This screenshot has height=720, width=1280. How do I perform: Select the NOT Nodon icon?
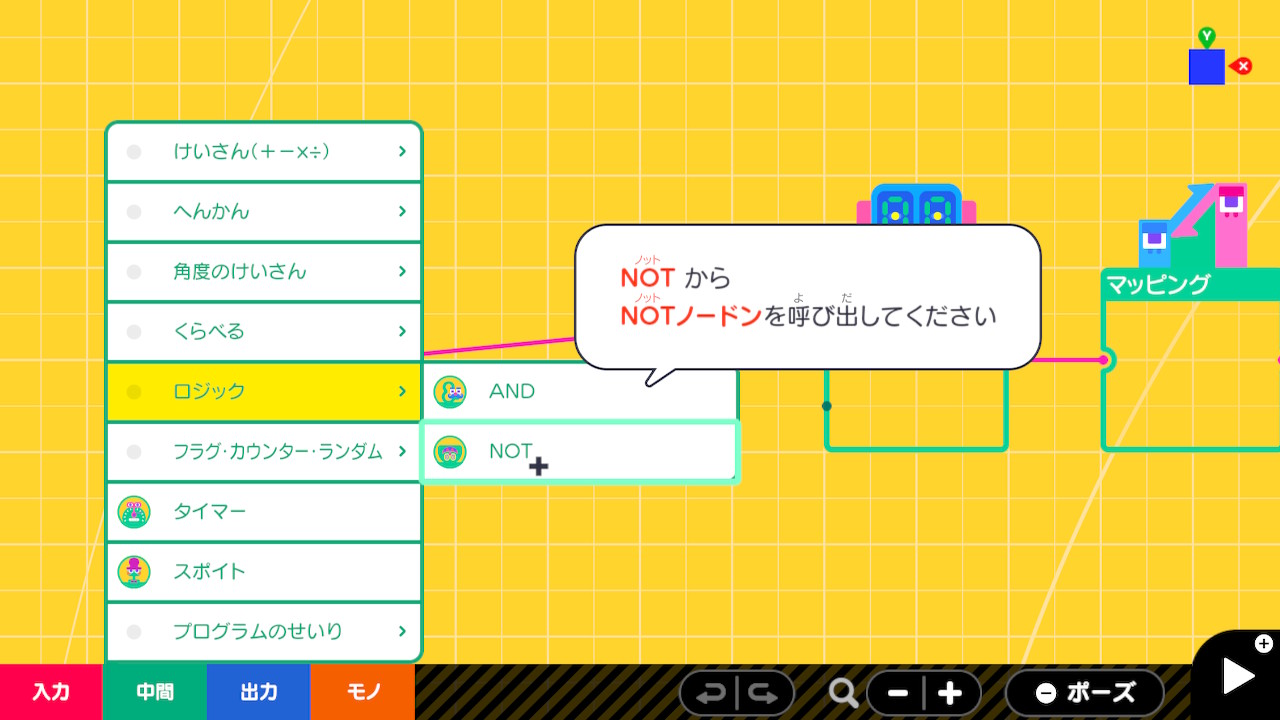tap(450, 452)
